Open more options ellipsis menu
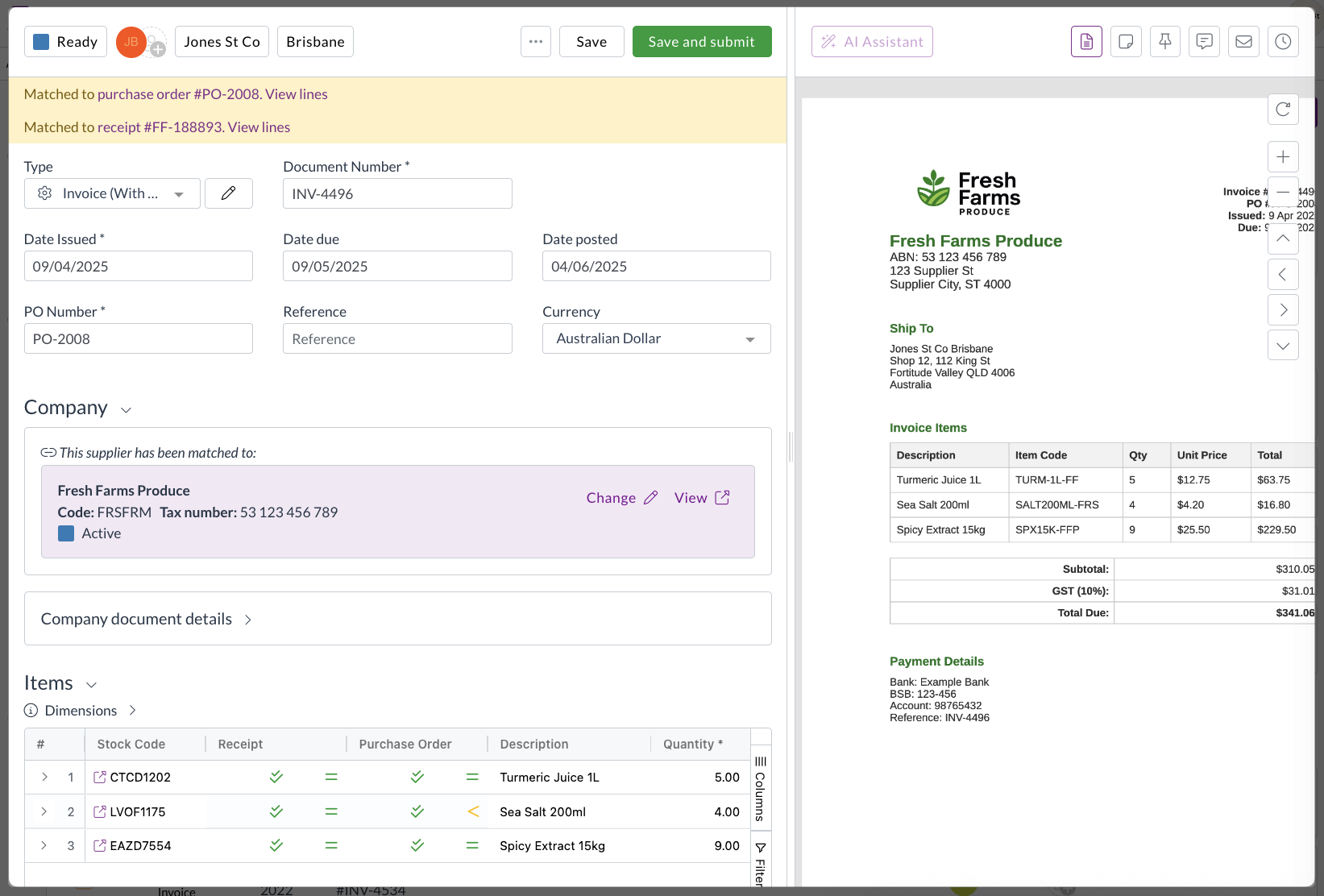Screen dimensions: 1324x896 tap(536, 42)
